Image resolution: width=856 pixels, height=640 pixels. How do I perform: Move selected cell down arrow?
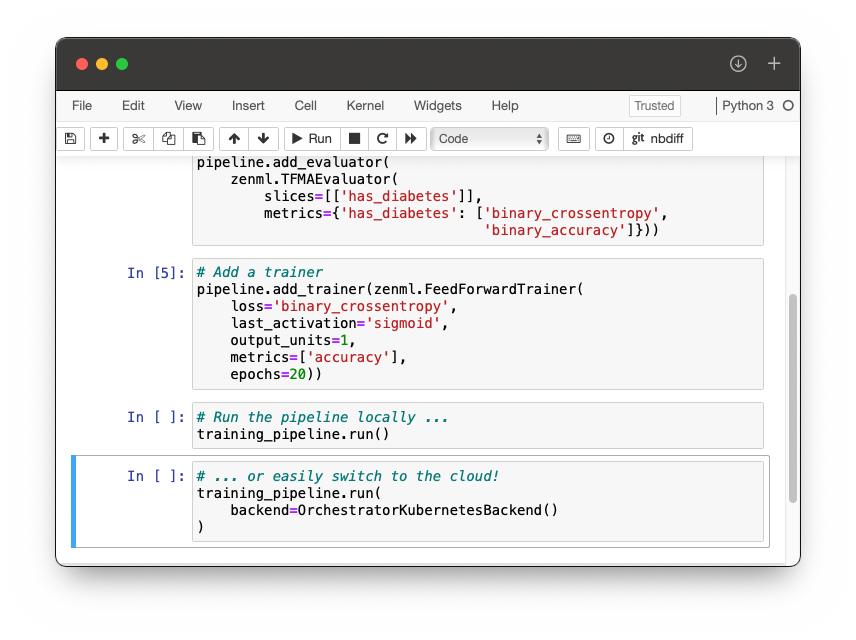[264, 139]
